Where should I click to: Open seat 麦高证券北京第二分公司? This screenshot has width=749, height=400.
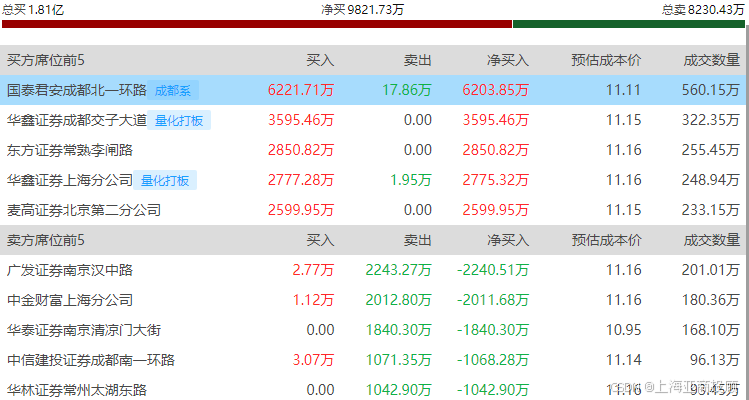[84, 210]
